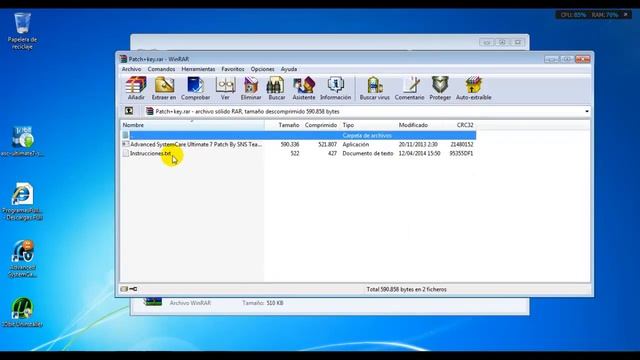Screen dimensions: 640x360
Task: Open the Opciones menu
Action: pos(262,69)
